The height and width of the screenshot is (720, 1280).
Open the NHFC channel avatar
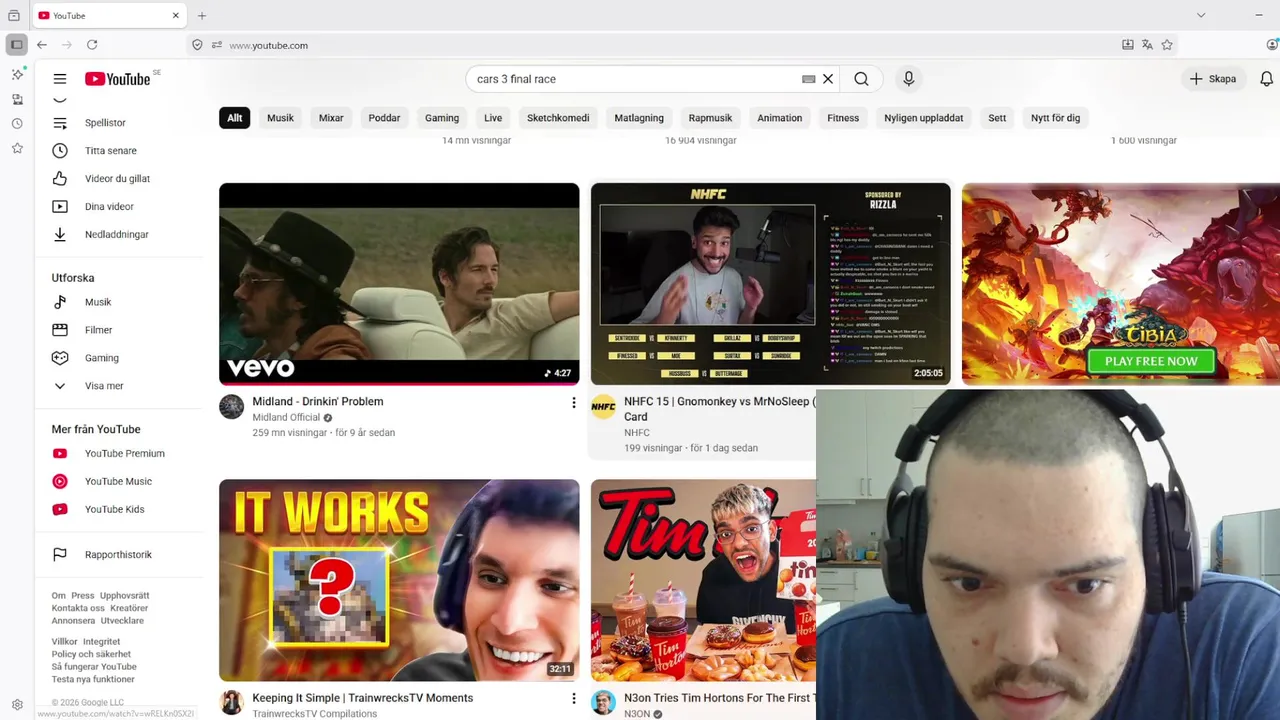[x=603, y=406]
